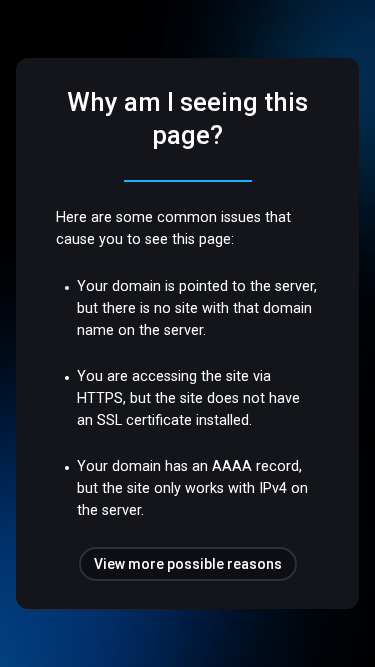Select the heading Why am I seeing this page
The width and height of the screenshot is (375, 667).
coord(188,119)
